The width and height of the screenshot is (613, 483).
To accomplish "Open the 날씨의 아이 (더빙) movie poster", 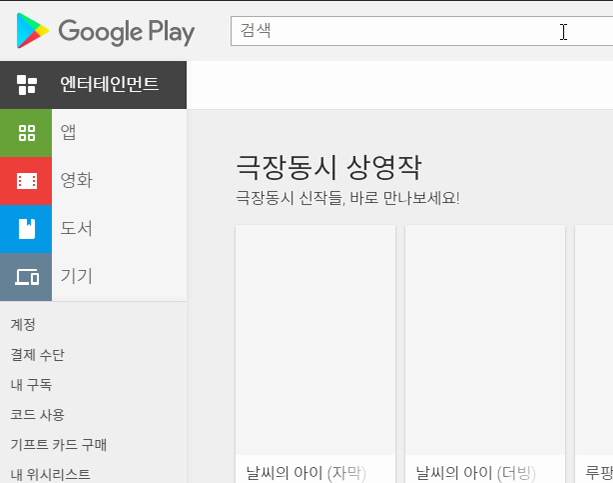I will 485,340.
